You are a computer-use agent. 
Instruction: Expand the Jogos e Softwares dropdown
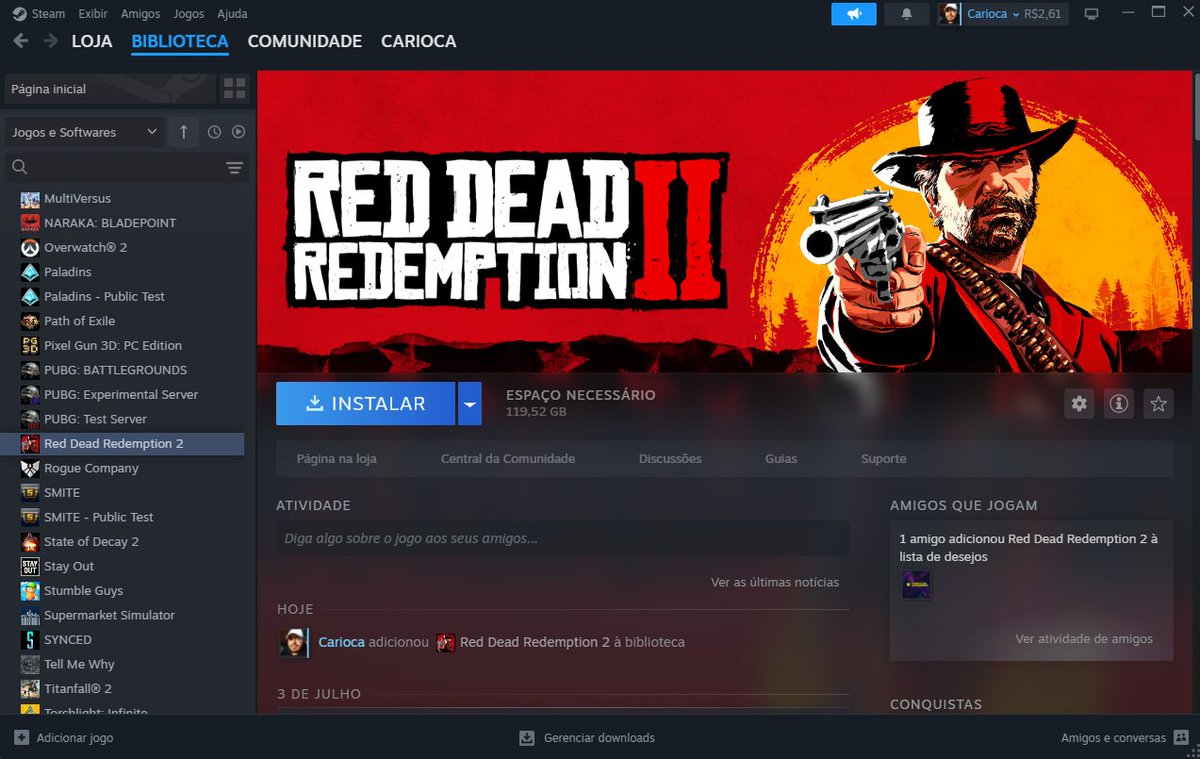(84, 131)
